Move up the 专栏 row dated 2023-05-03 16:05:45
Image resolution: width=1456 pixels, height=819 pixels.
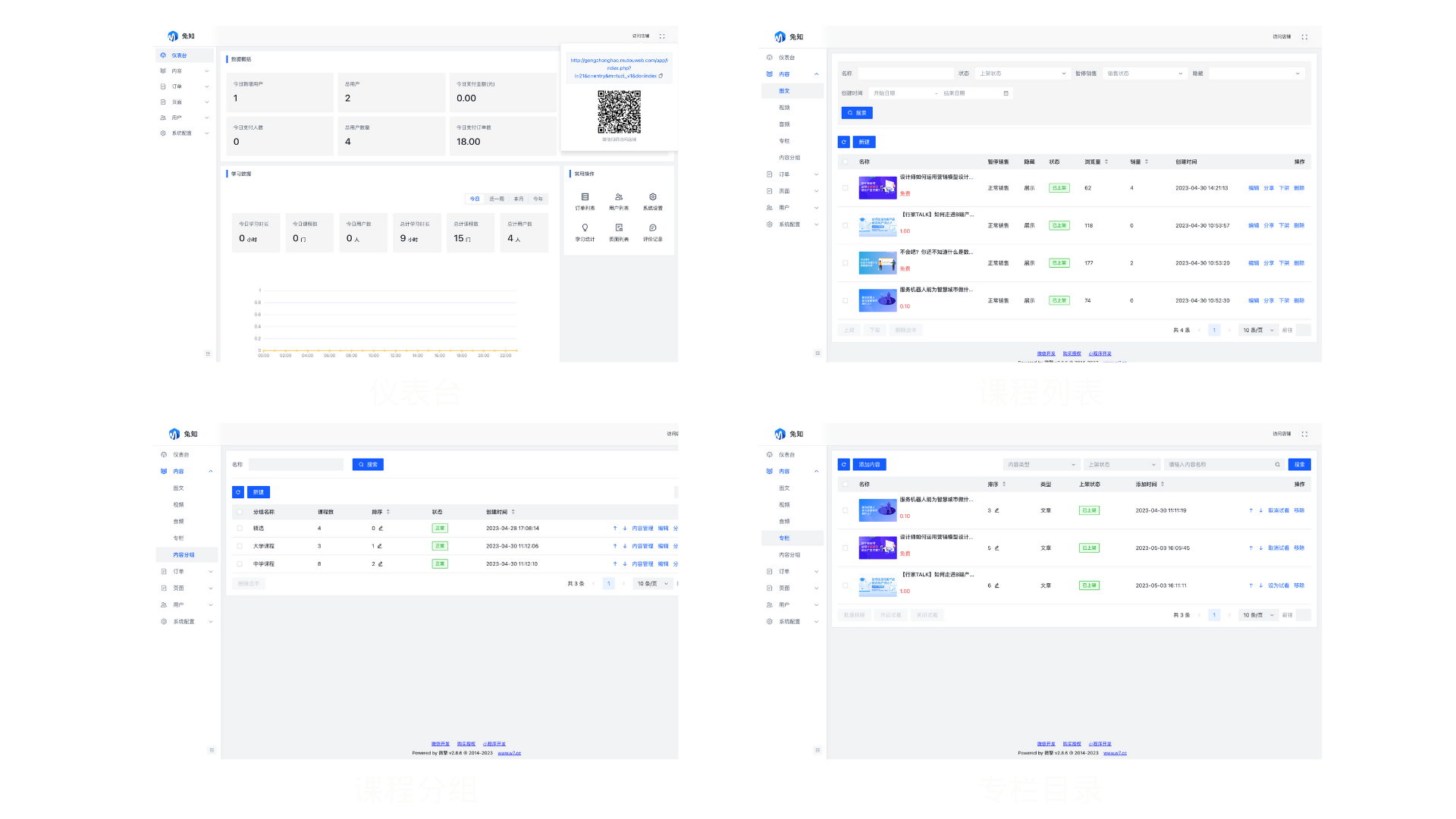(1251, 548)
